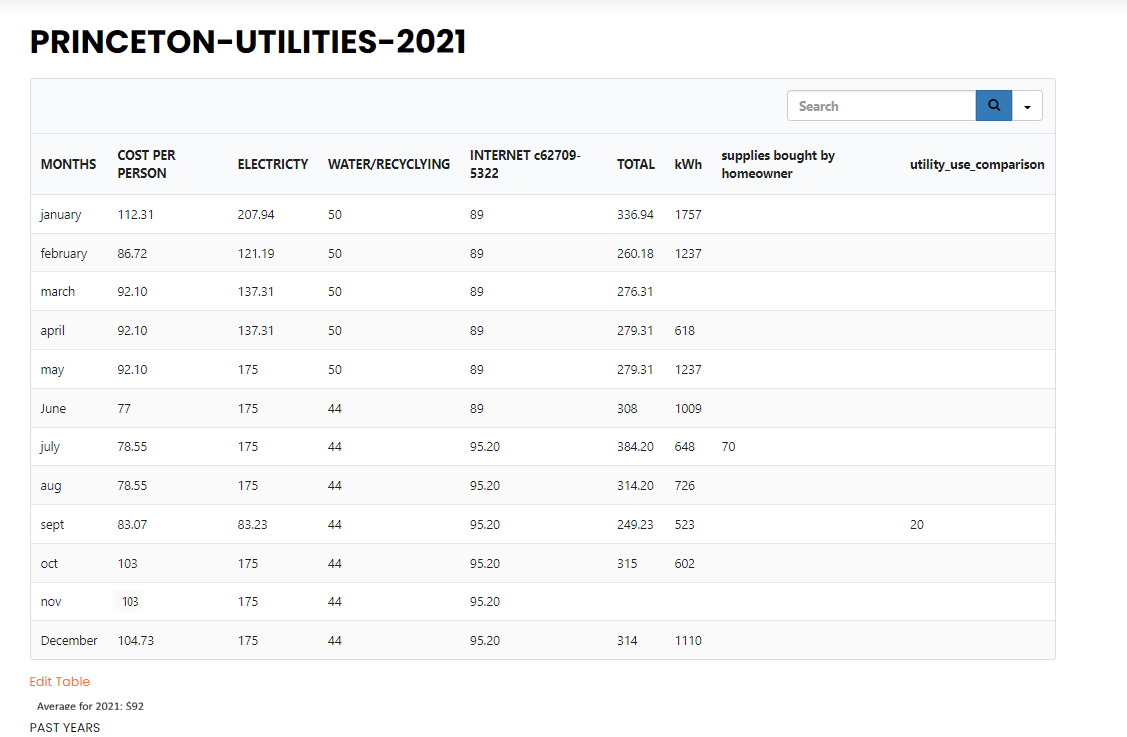Click the kWh column header

[688, 164]
